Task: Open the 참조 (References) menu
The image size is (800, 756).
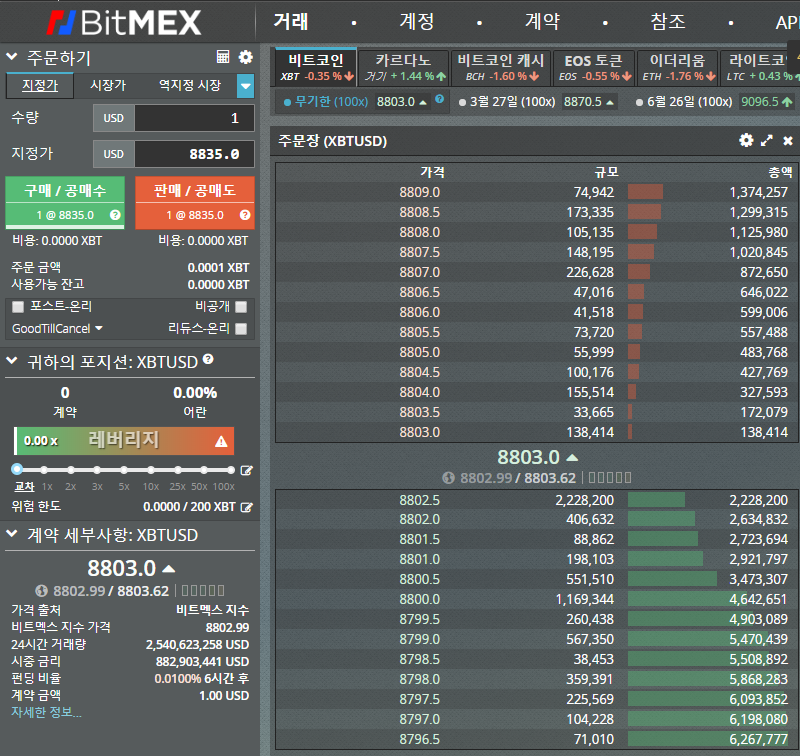Action: tap(668, 21)
